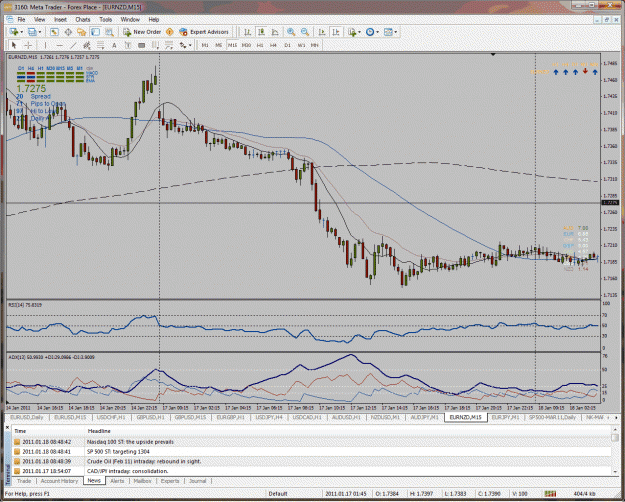Close the Terminal panel with x
The image size is (625, 502).
click(7, 427)
